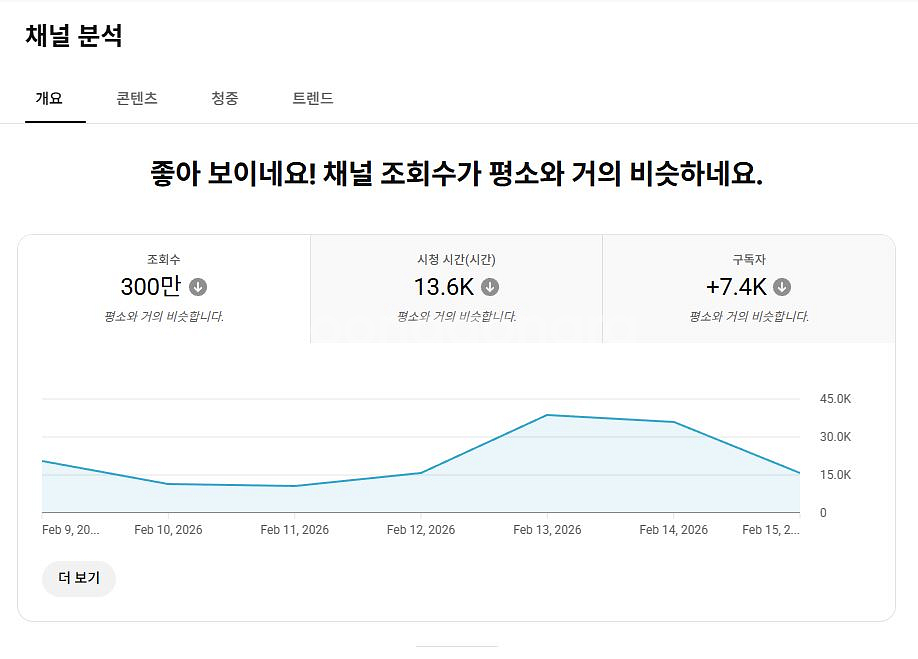
Task: Click the Feb 10, 2026 axis date label
Action: pos(168,530)
